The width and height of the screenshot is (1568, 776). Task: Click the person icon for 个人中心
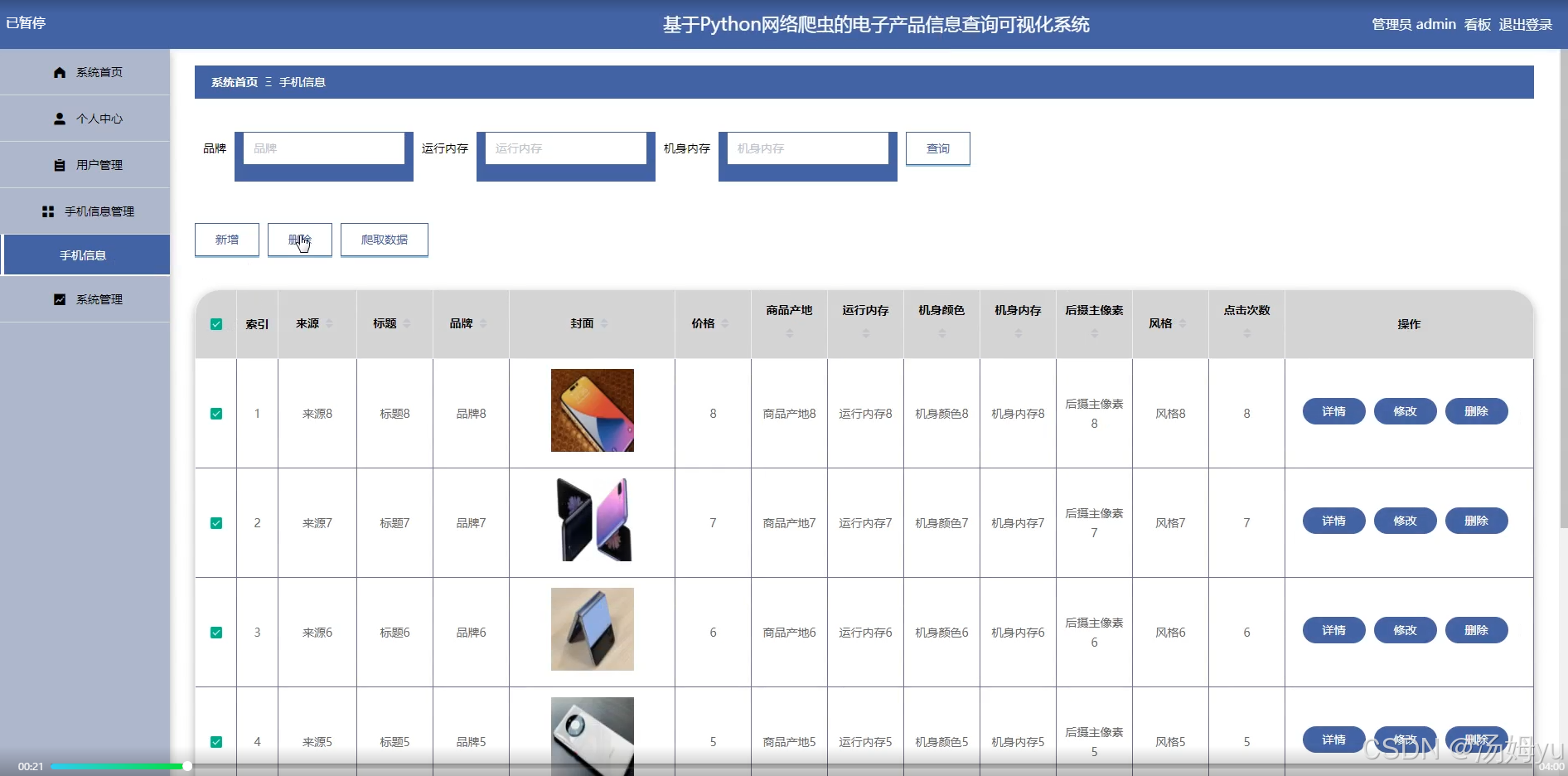(x=60, y=119)
